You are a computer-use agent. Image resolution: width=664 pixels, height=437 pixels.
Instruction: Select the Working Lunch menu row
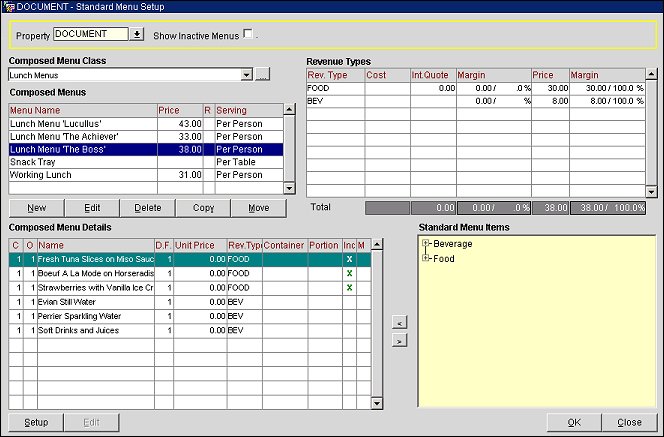(80, 174)
